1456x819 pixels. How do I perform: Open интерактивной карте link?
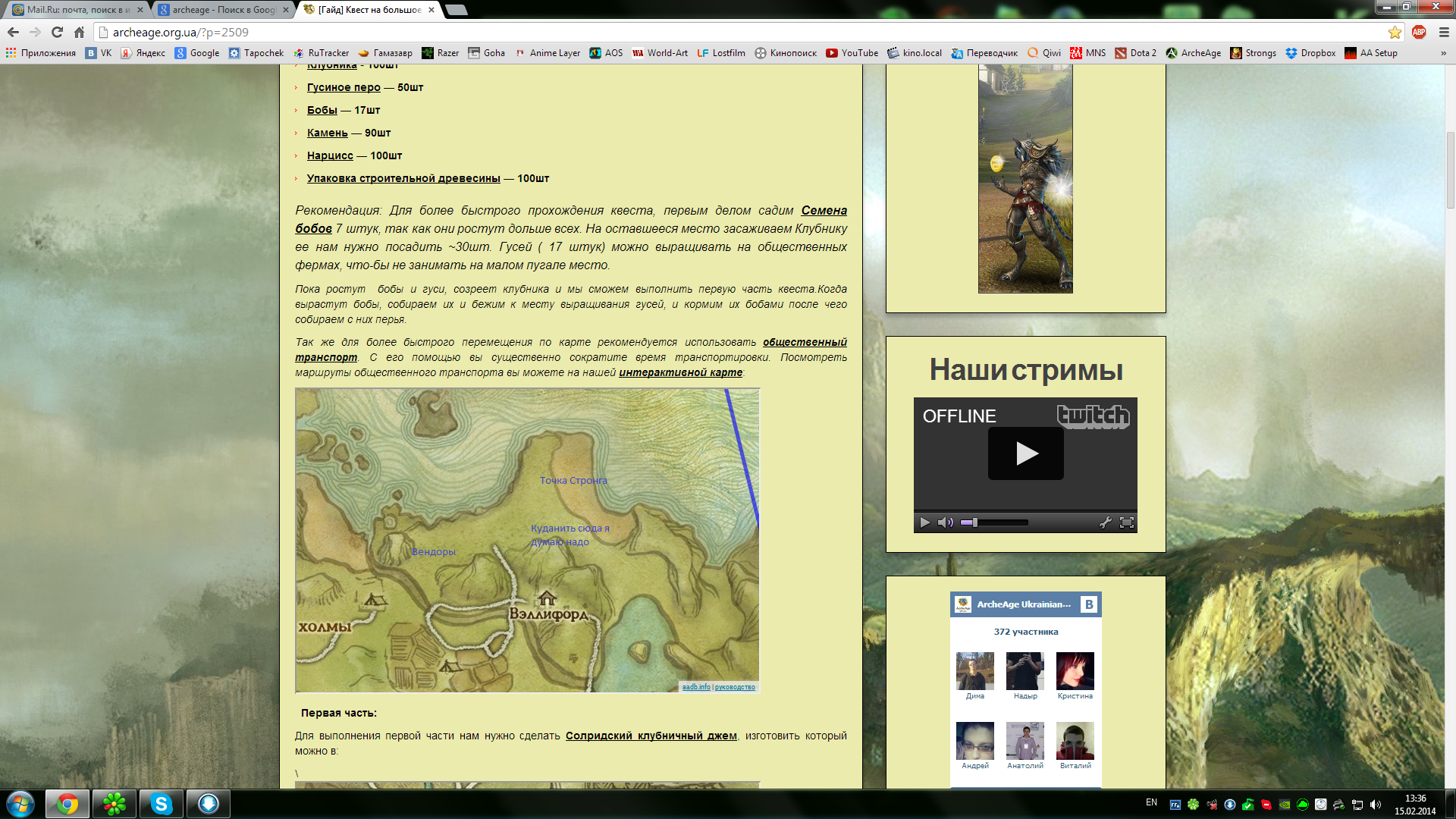tap(680, 372)
